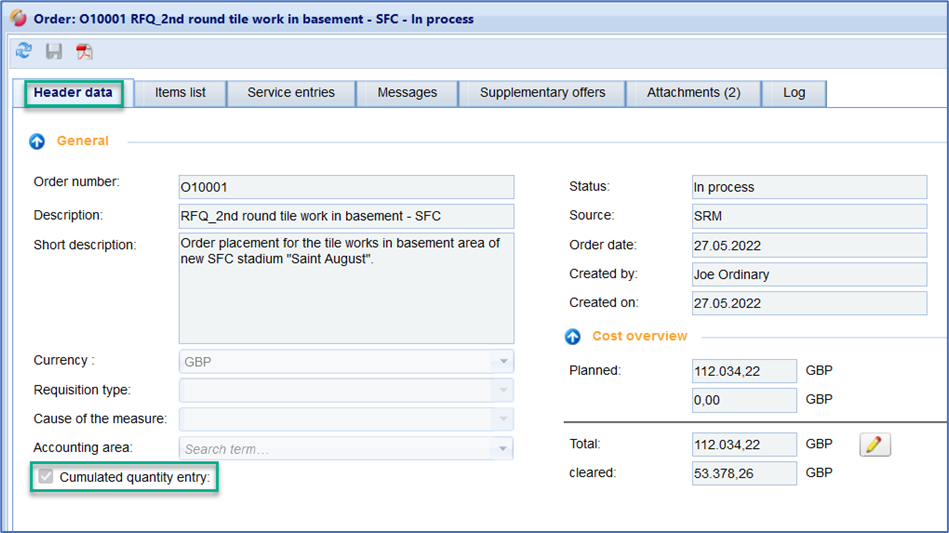The width and height of the screenshot is (949, 533).
Task: Click inside the Short description text area
Action: point(345,288)
